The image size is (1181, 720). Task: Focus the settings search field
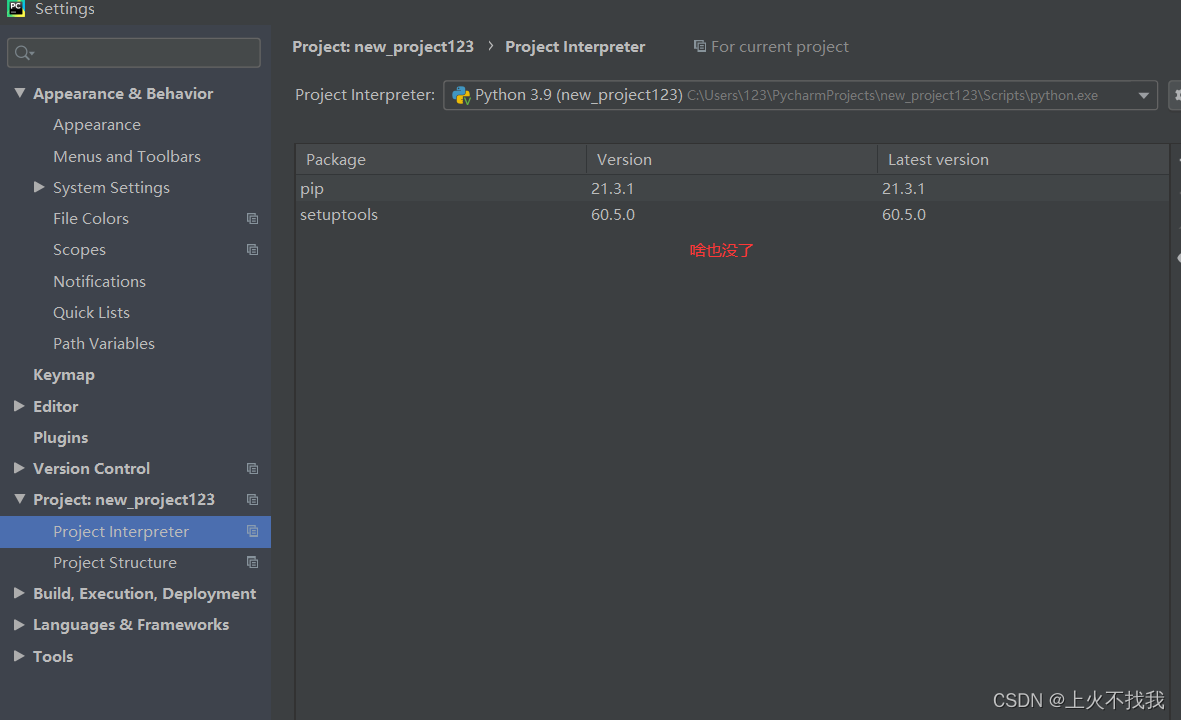coord(134,53)
